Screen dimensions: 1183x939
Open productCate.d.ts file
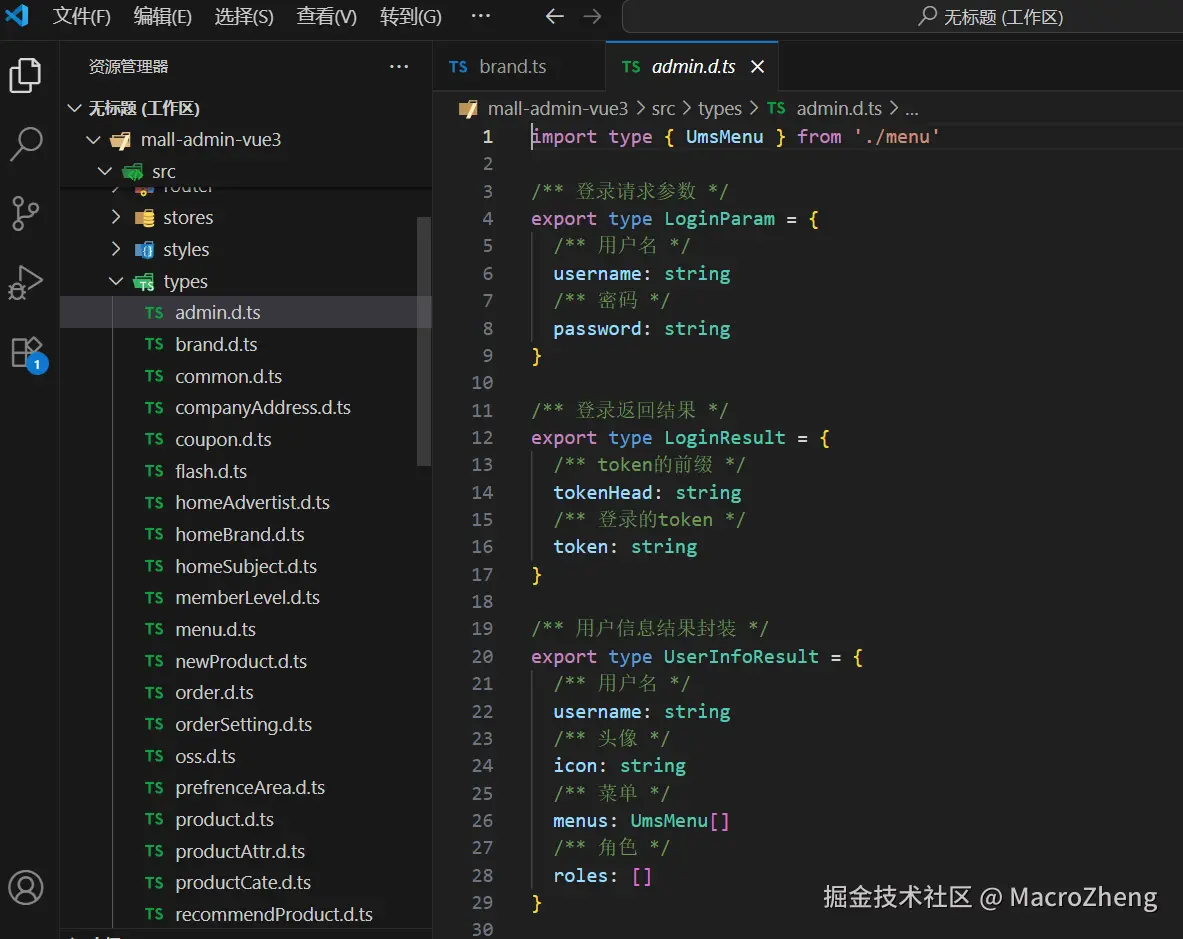(x=246, y=882)
